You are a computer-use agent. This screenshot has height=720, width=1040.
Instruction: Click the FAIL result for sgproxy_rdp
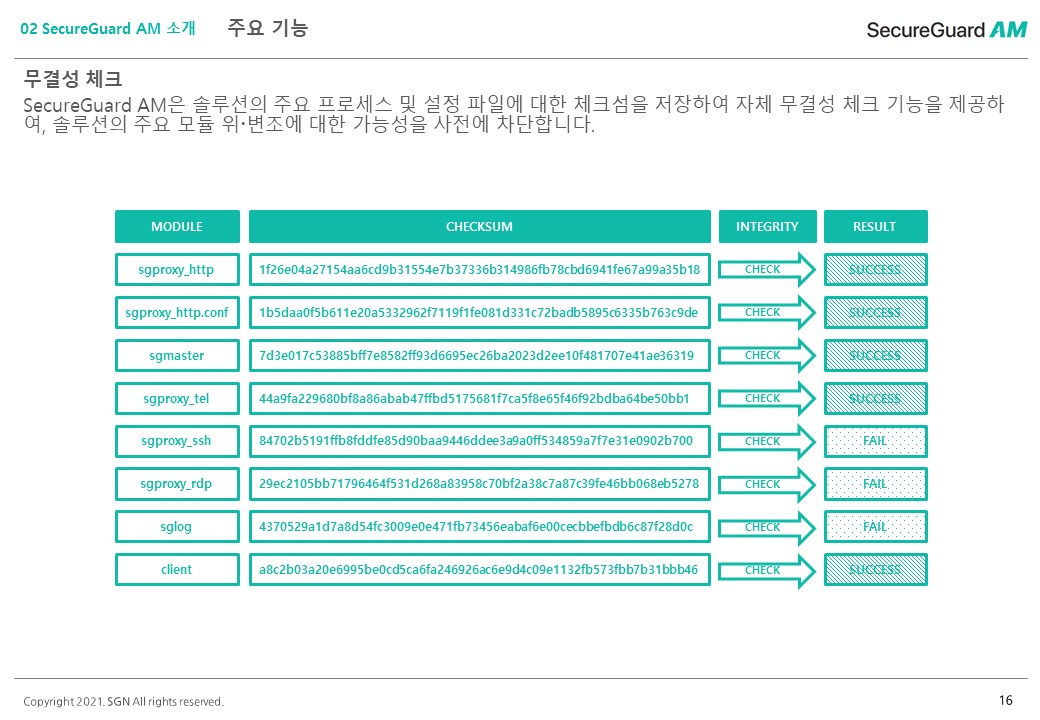(x=876, y=484)
